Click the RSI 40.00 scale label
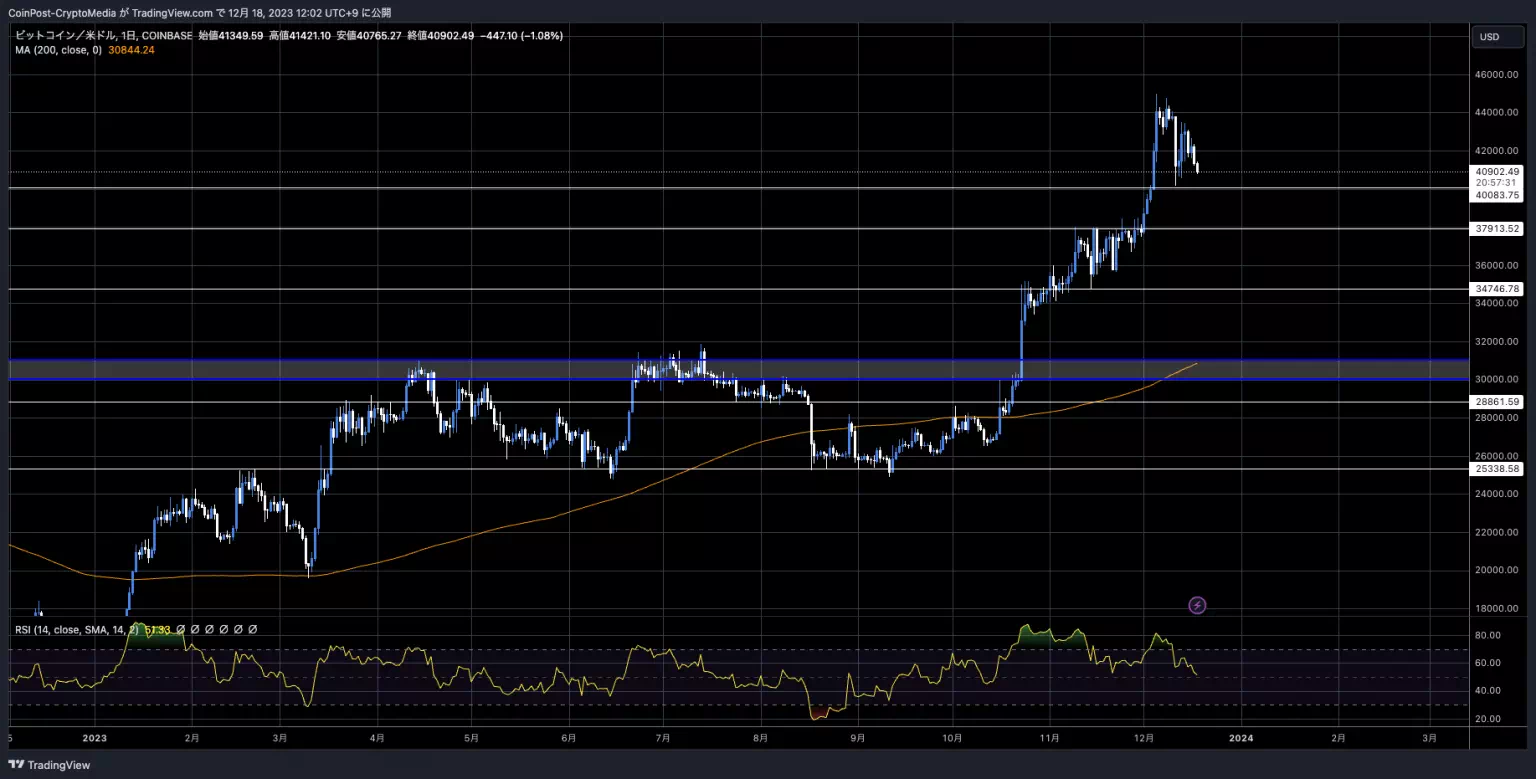This screenshot has width=1536, height=779. 1488,691
